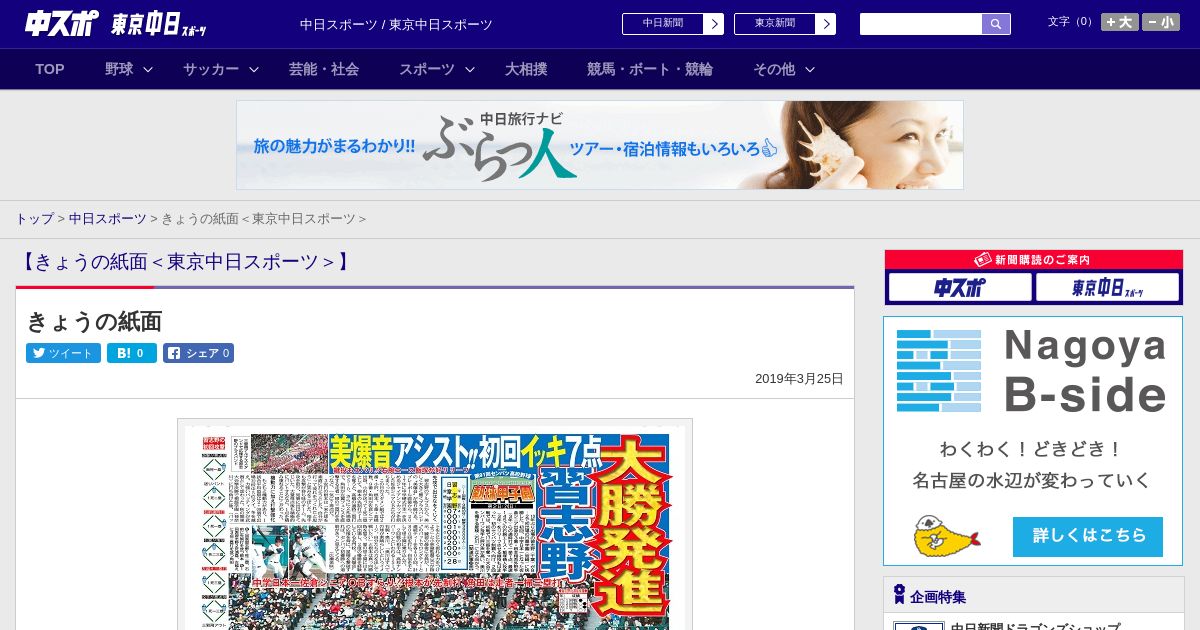Click the Facebook シェア button
1200x630 pixels.
point(198,353)
